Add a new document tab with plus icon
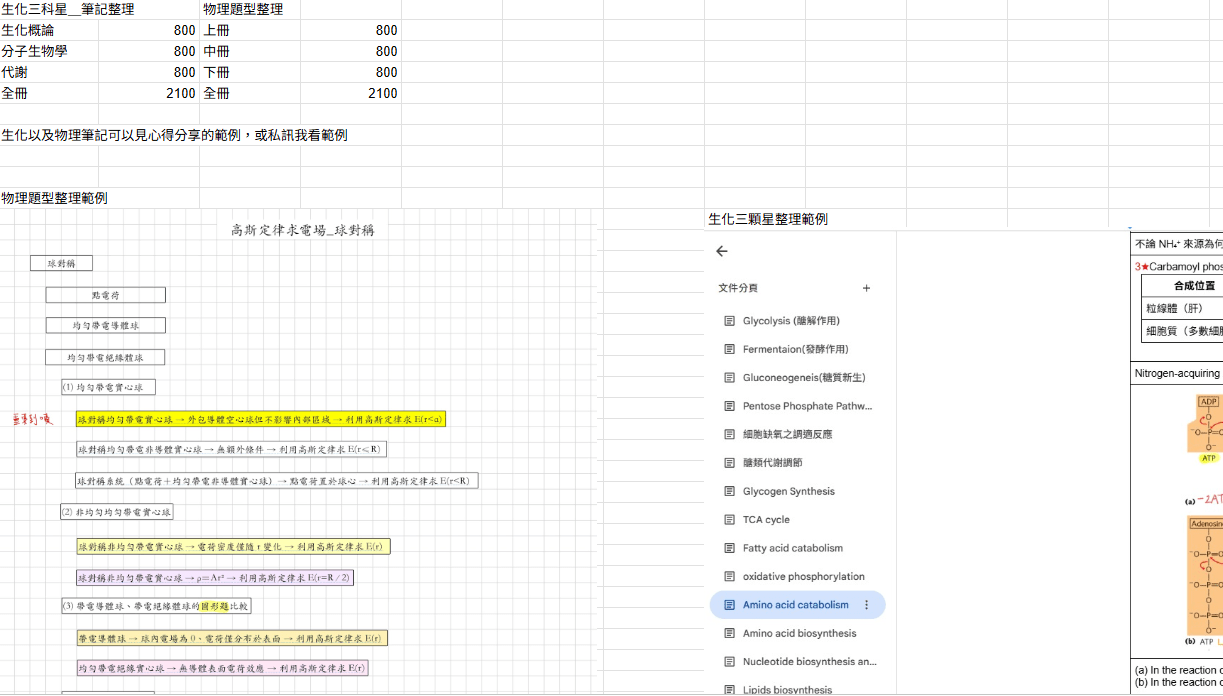Image resolution: width=1223 pixels, height=696 pixels. pos(866,288)
